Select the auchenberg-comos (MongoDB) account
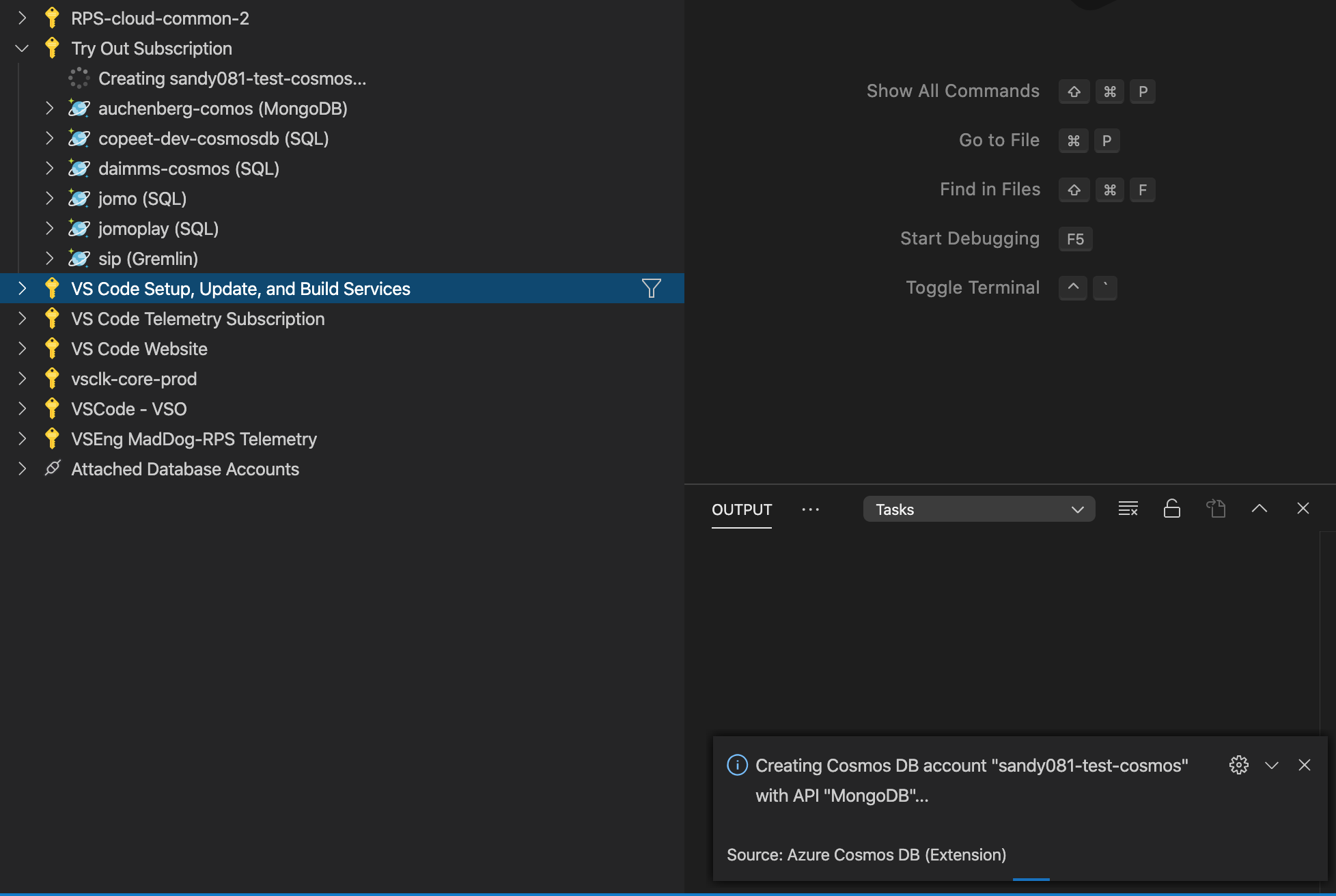 click(223, 108)
